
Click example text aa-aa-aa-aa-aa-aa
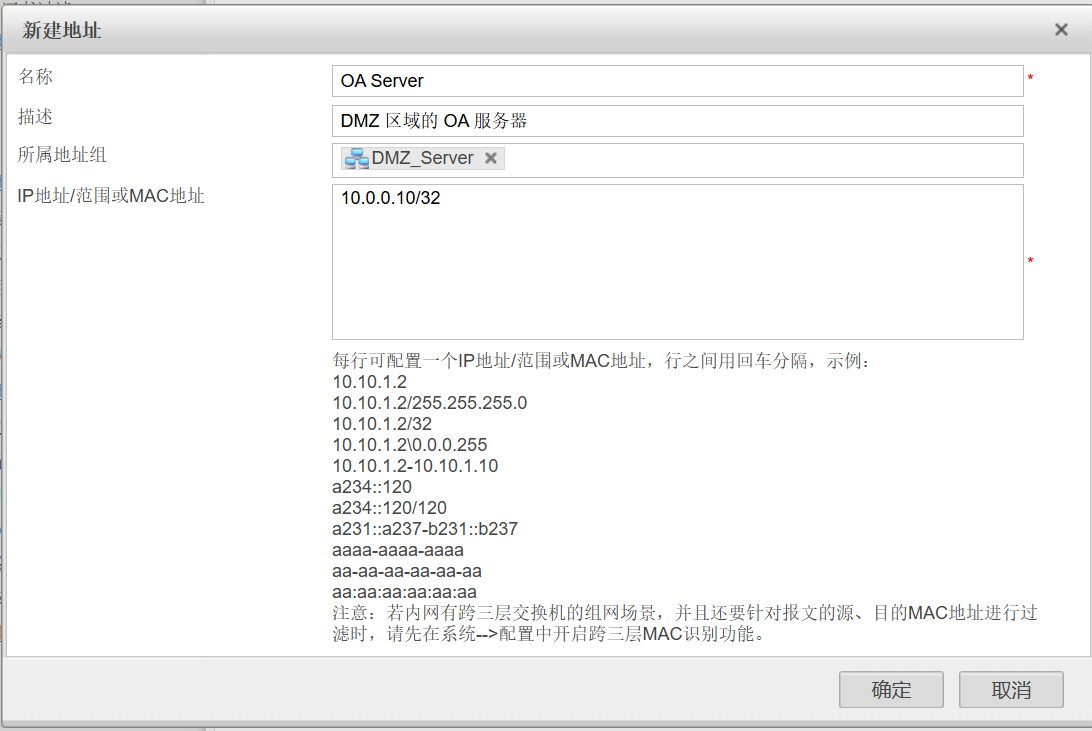(x=407, y=571)
